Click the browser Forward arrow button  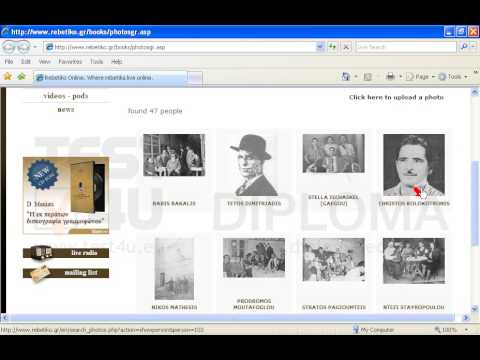(23, 47)
